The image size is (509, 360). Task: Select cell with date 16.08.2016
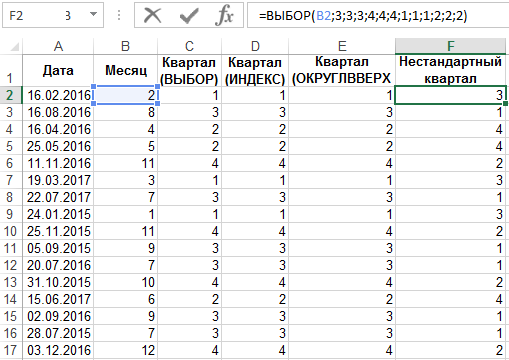(58, 112)
